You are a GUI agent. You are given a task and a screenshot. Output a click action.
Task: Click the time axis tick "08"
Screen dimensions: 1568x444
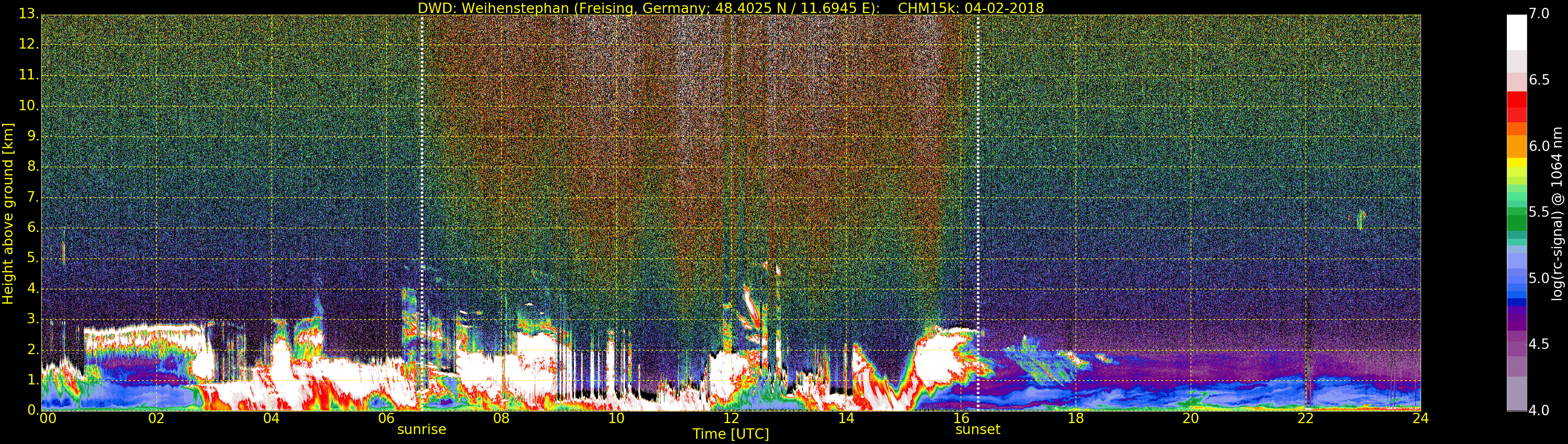501,418
